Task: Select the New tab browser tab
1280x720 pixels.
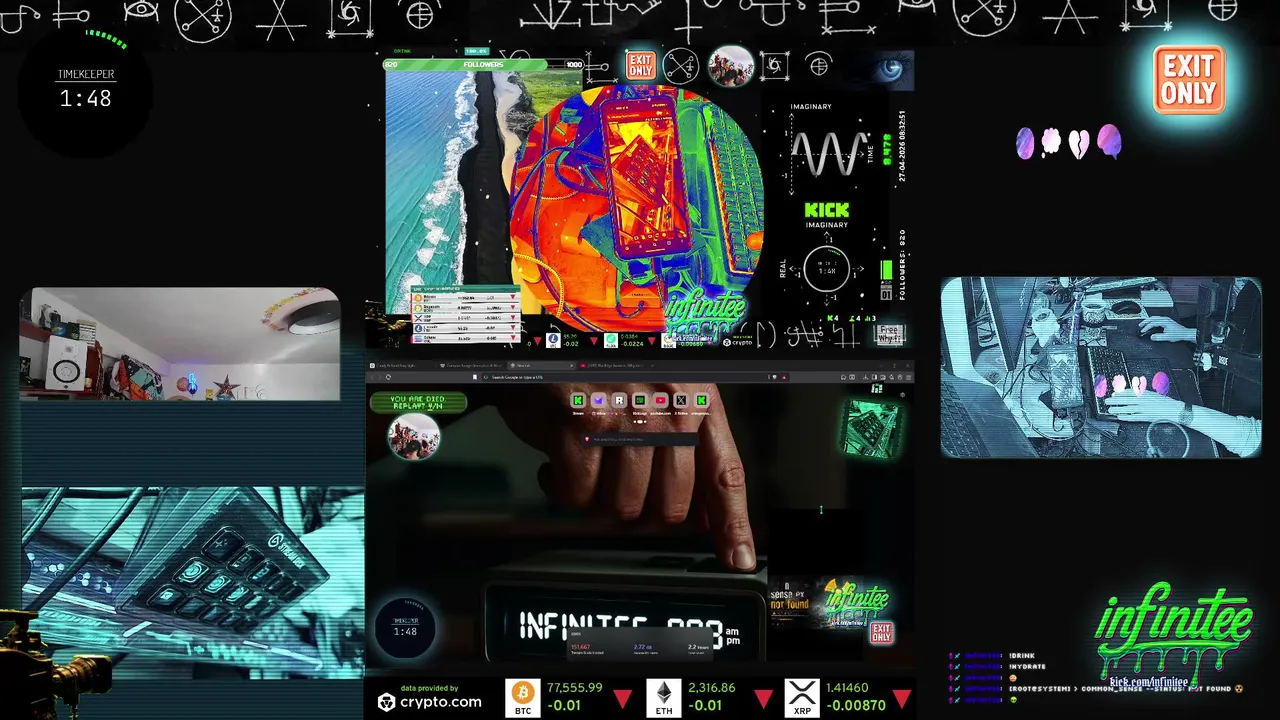Action: pos(540,365)
